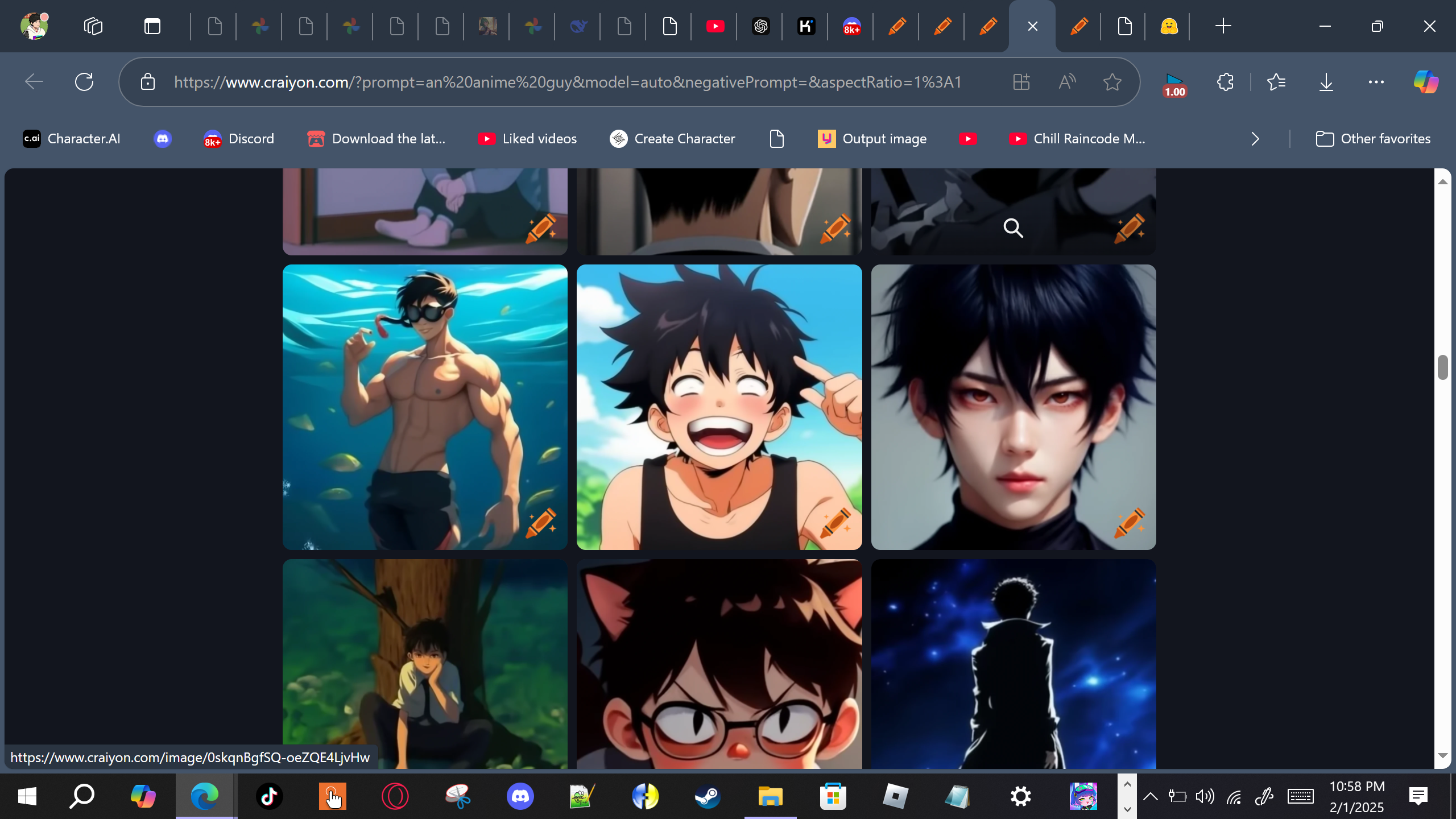Image resolution: width=1456 pixels, height=819 pixels.
Task: Open the Copilot sidebar icon
Action: [1426, 82]
